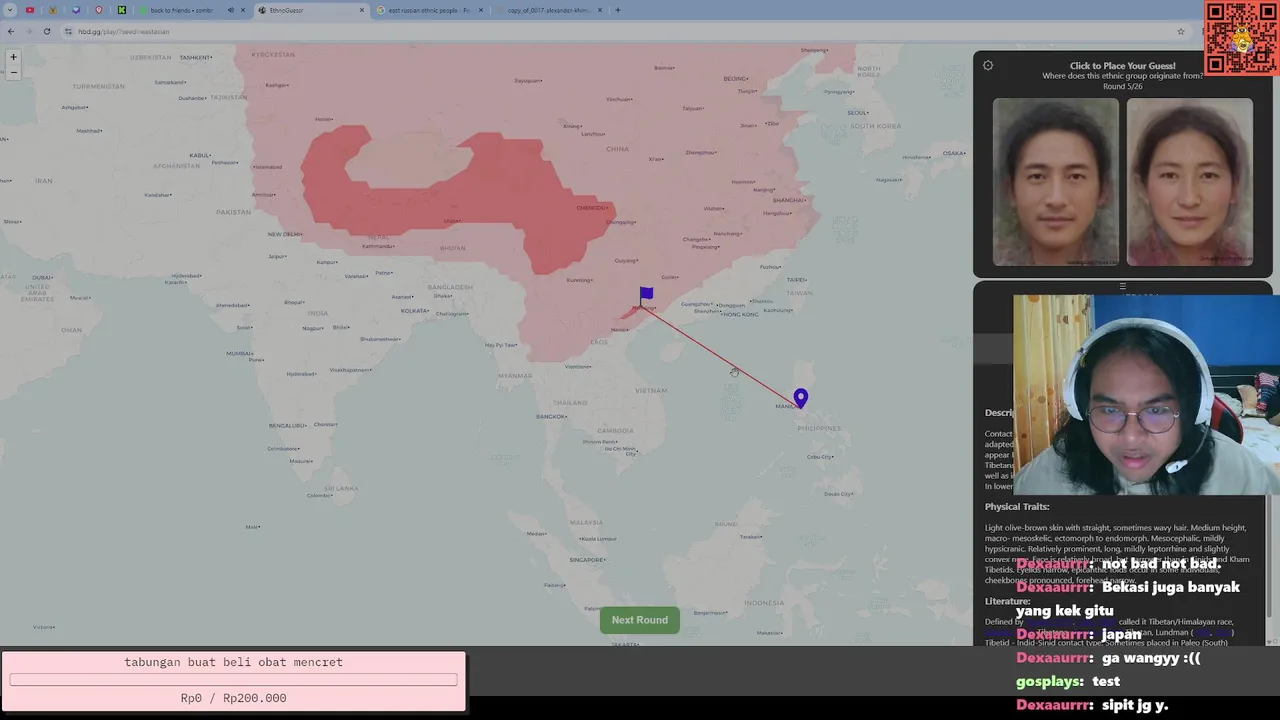The image size is (1280, 720).
Task: Close the back to friends tab
Action: coord(243,10)
